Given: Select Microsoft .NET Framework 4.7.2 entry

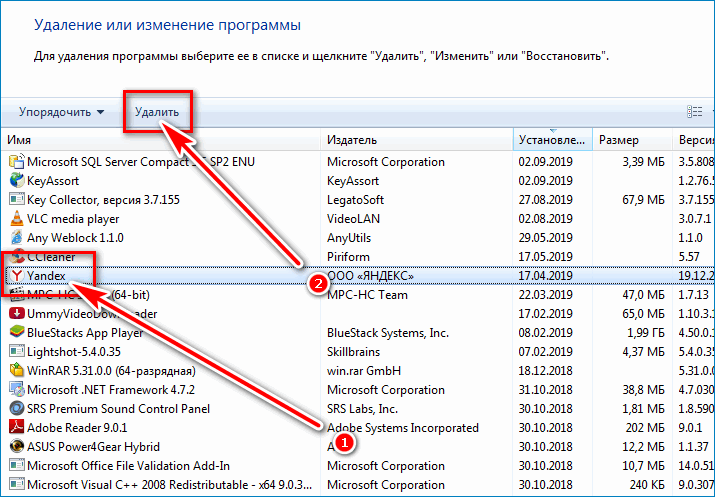Looking at the screenshot, I should (111, 389).
